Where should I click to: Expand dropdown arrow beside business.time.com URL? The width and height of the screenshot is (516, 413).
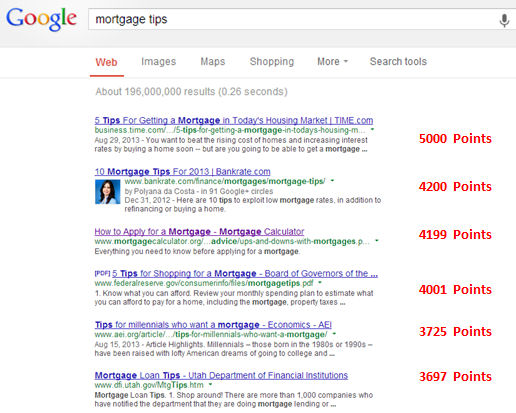point(372,129)
